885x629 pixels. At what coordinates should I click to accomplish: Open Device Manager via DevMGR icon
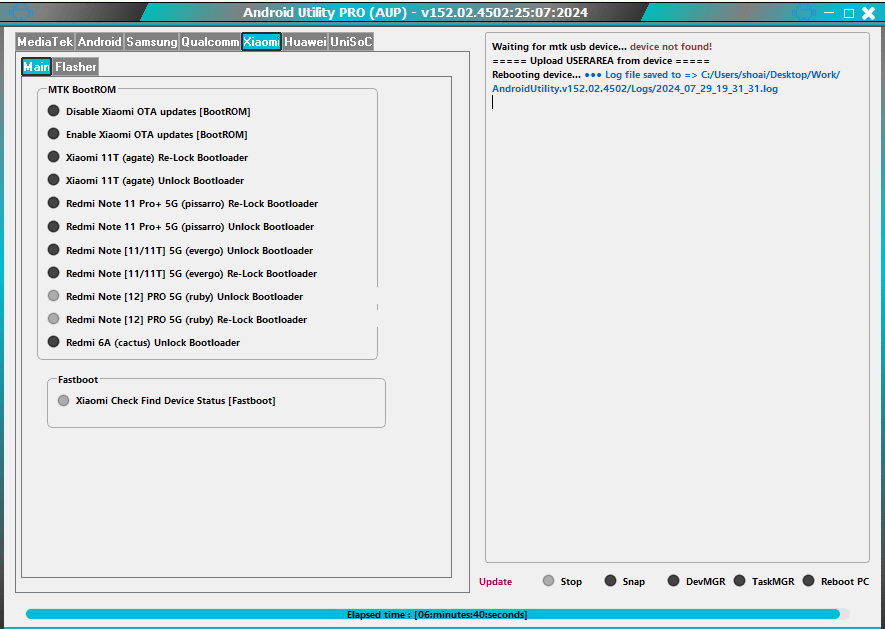tap(673, 580)
